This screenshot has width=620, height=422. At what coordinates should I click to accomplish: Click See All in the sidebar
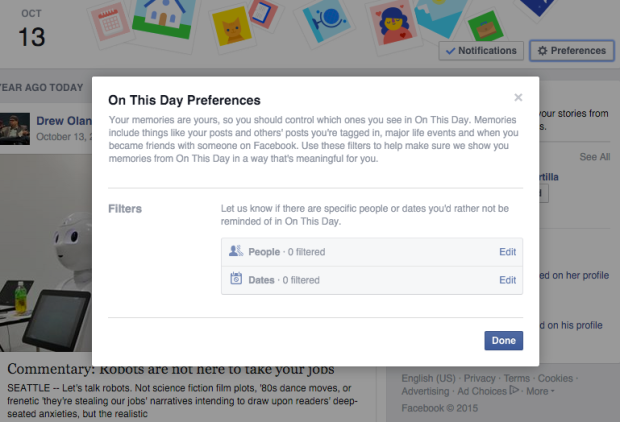(594, 157)
